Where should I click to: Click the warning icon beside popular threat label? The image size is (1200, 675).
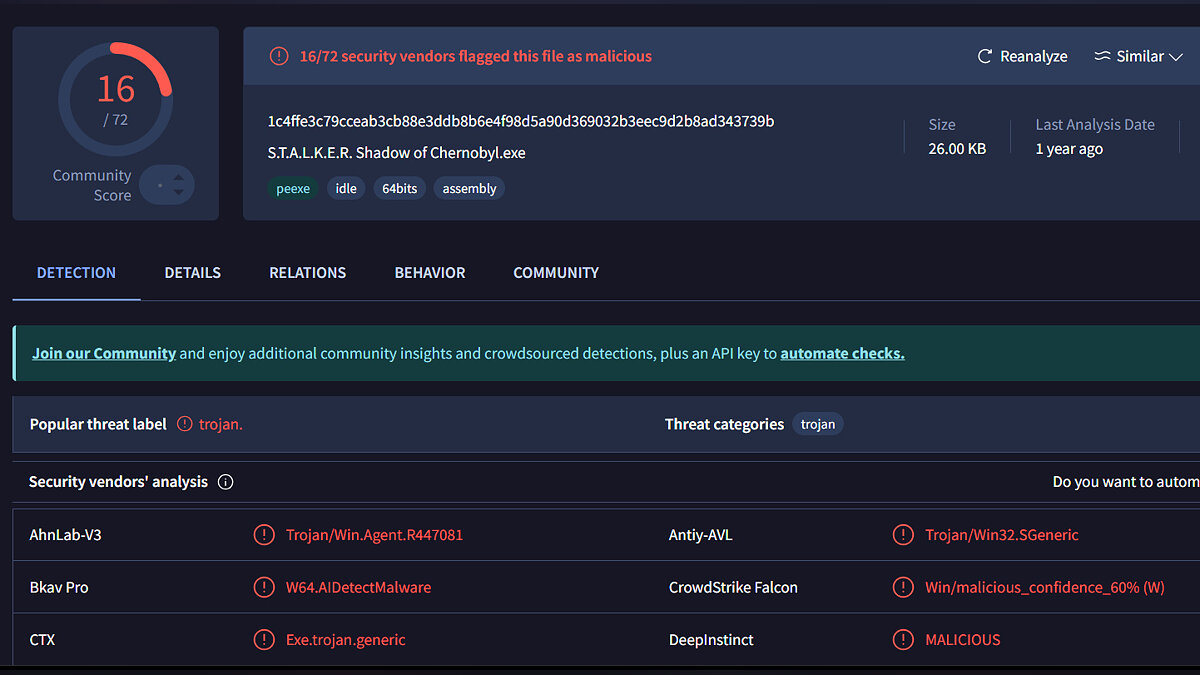pos(185,424)
